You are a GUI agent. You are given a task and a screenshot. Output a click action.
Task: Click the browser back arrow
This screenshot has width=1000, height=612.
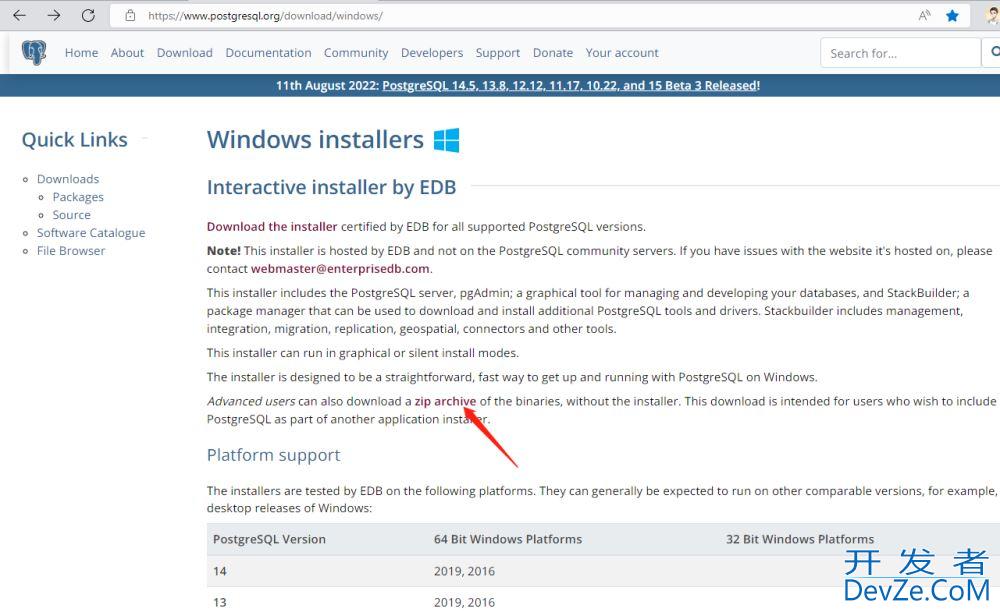19,15
